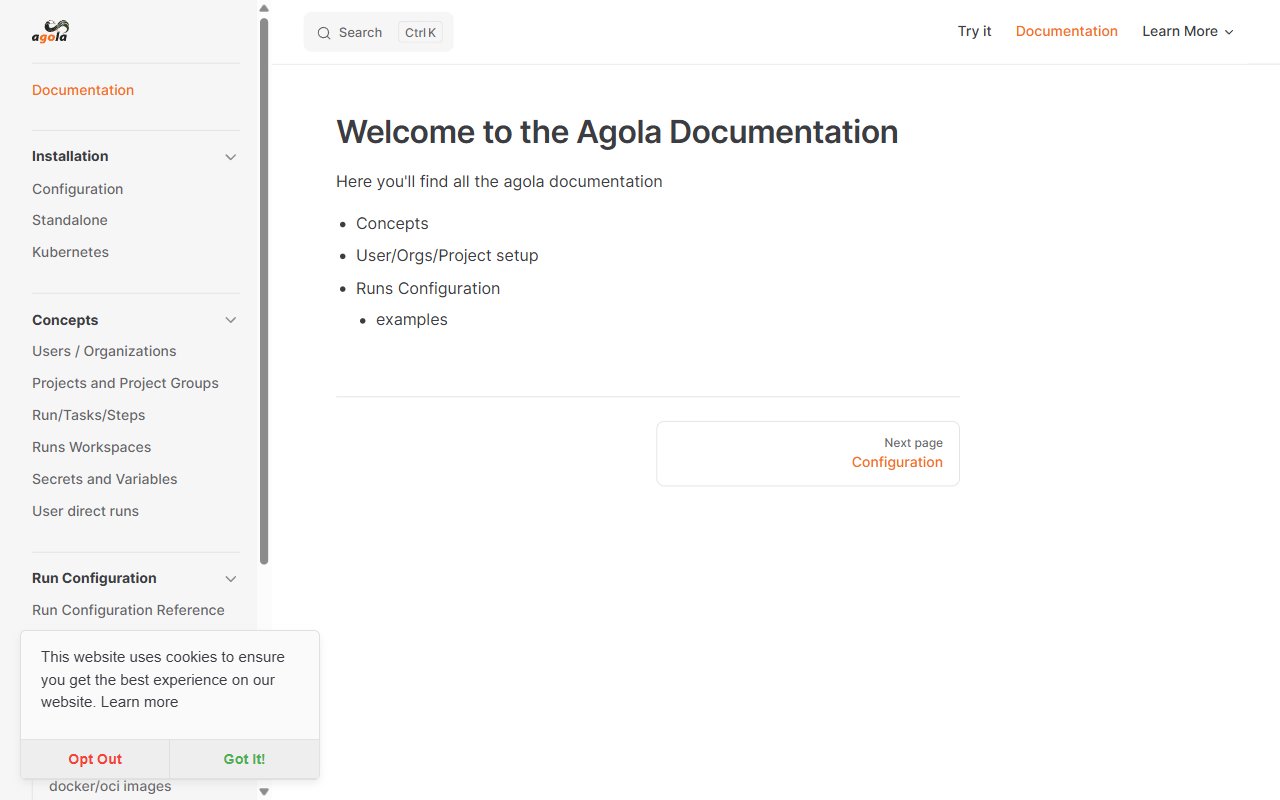Collapse the Installation section chevron
The width and height of the screenshot is (1280, 800).
pyautogui.click(x=231, y=157)
